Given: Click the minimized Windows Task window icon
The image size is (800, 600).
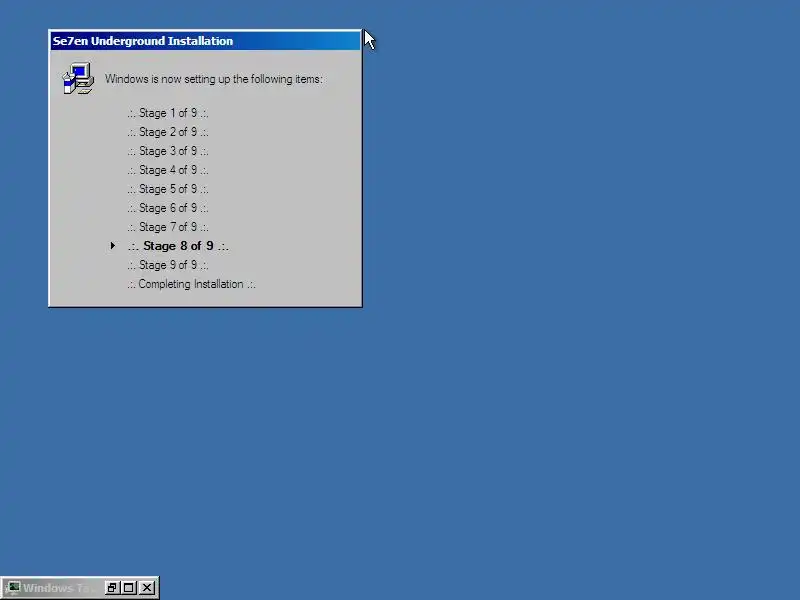Looking at the screenshot, I should click(x=13, y=588).
